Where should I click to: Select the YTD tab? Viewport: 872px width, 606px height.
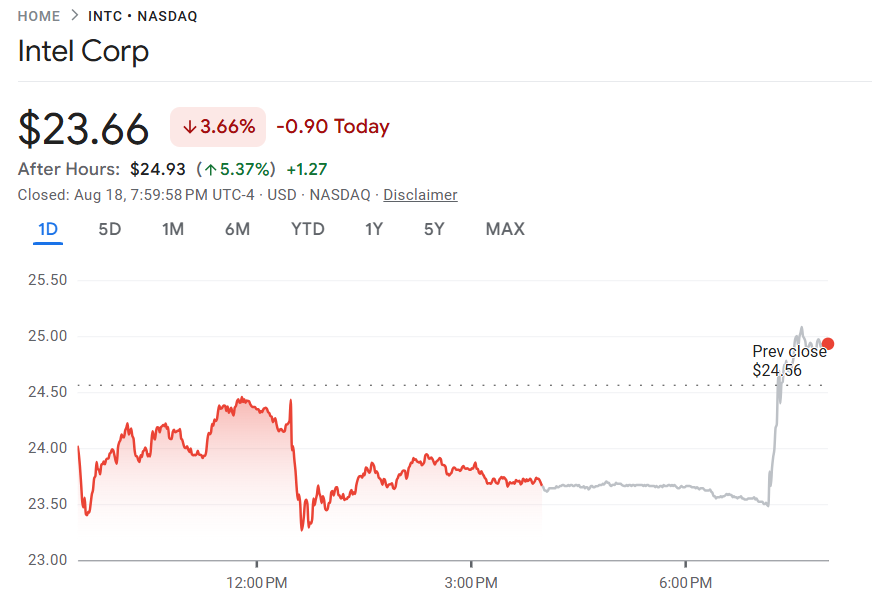click(308, 229)
